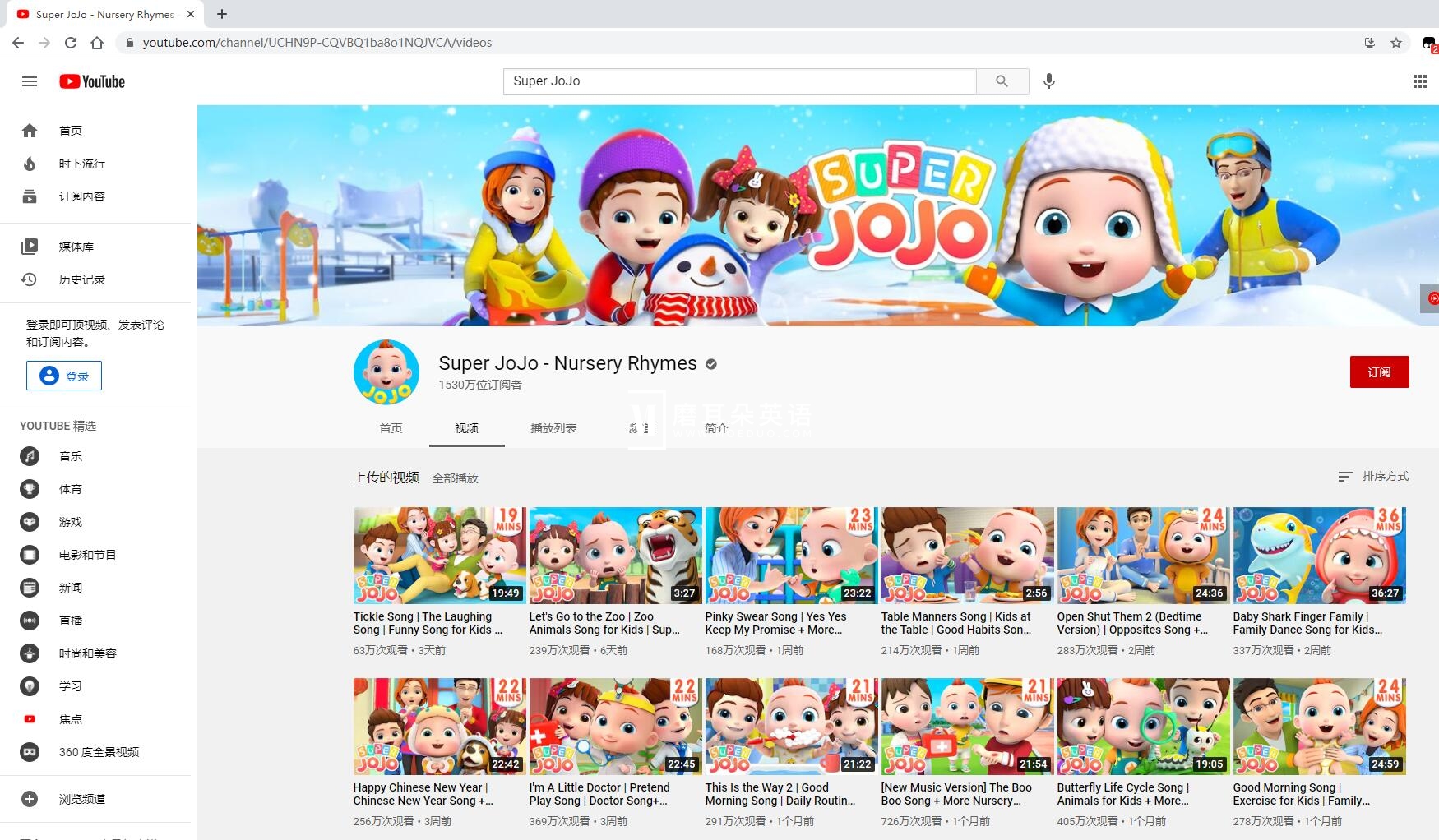
Task: Click the search box containing Super JoJo
Action: (738, 81)
